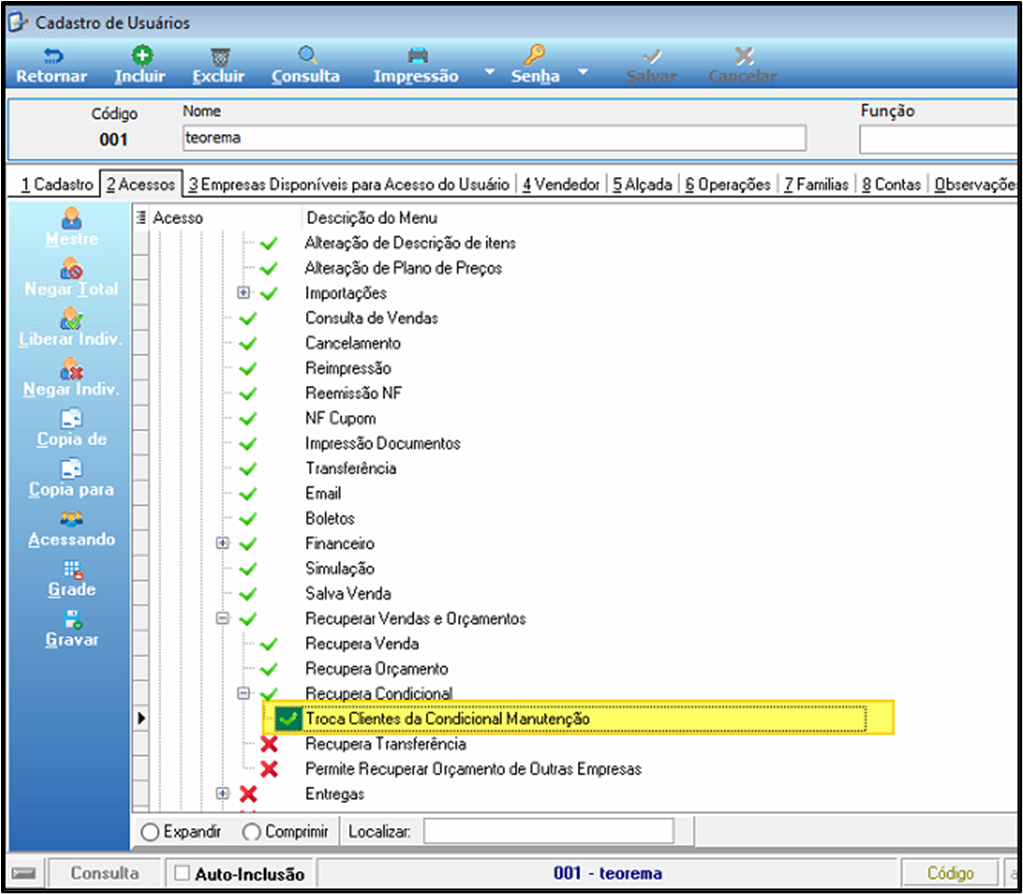
Task: Select the Comprimir radio button
Action: 252,833
